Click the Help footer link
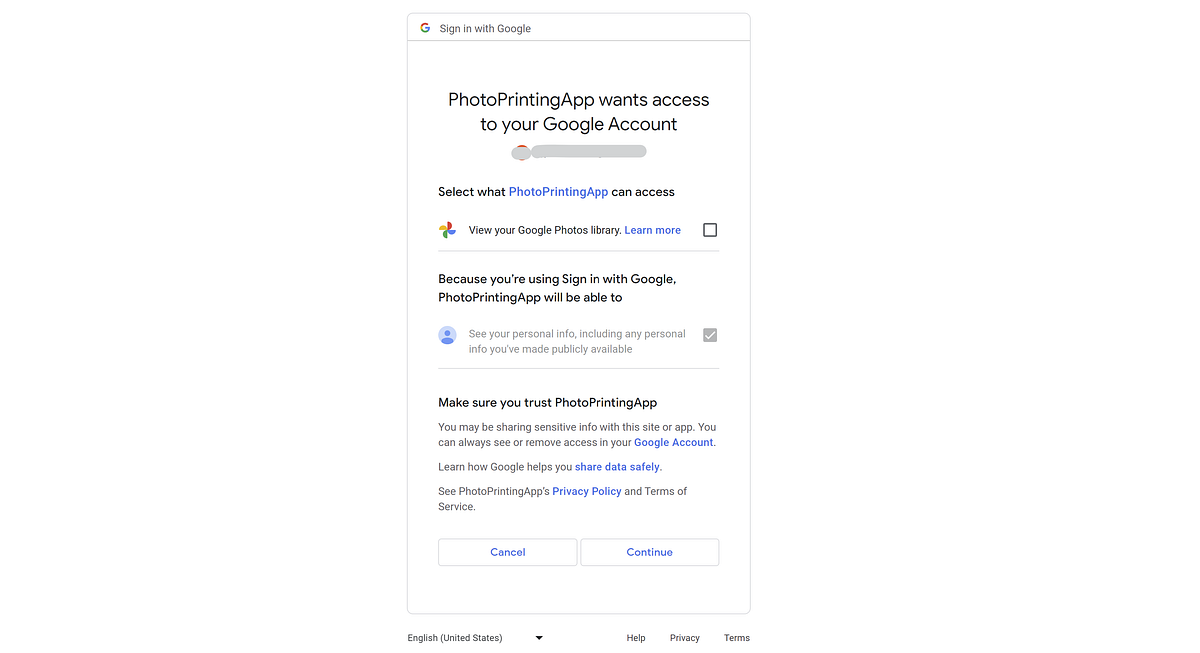The height and width of the screenshot is (653, 1200). point(636,637)
